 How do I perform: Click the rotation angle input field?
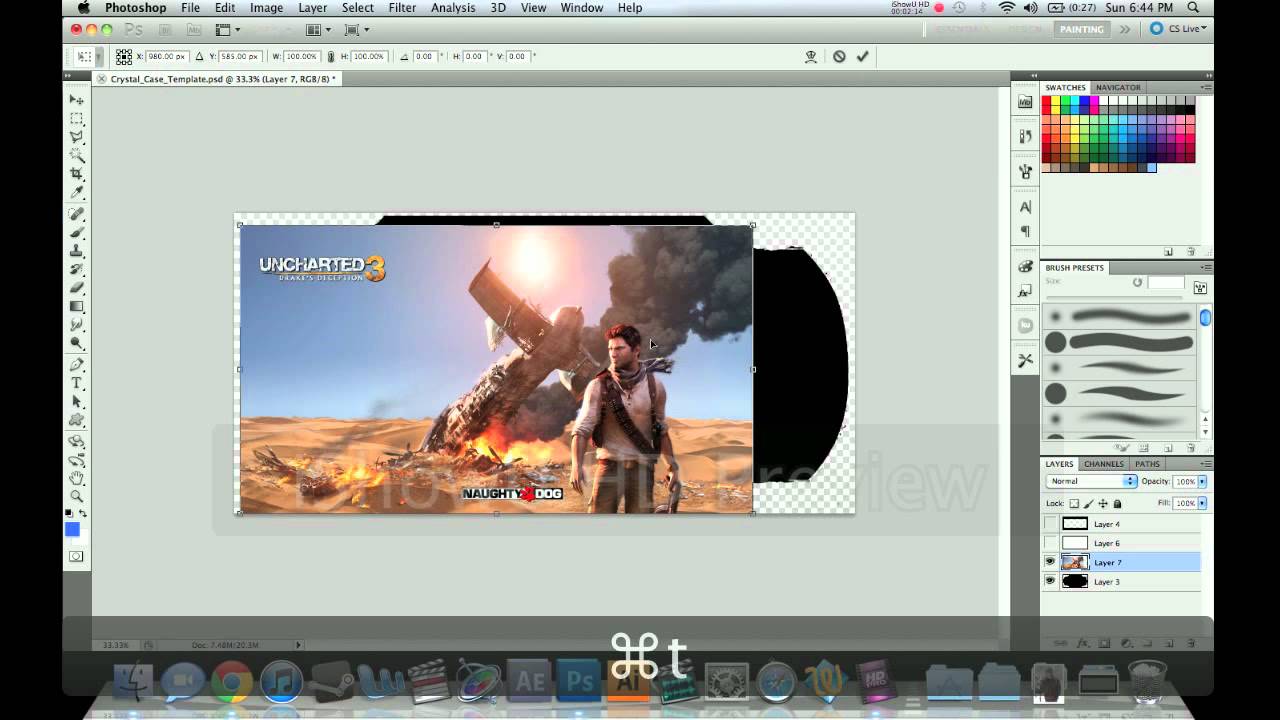click(424, 57)
